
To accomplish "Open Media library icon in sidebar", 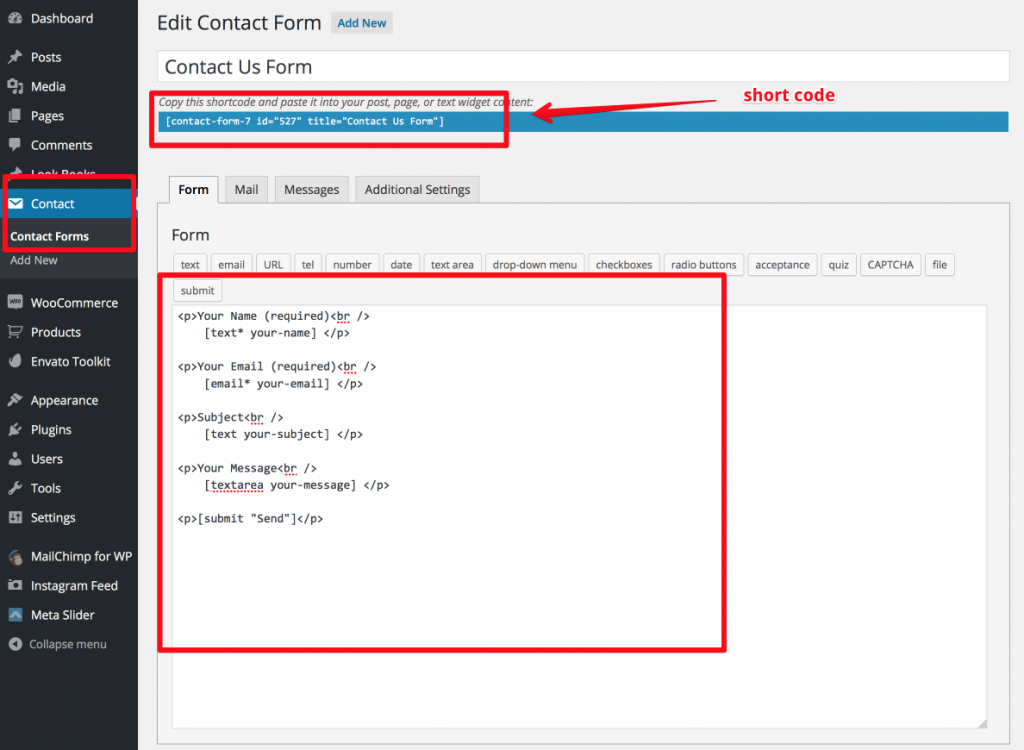I will [x=15, y=87].
